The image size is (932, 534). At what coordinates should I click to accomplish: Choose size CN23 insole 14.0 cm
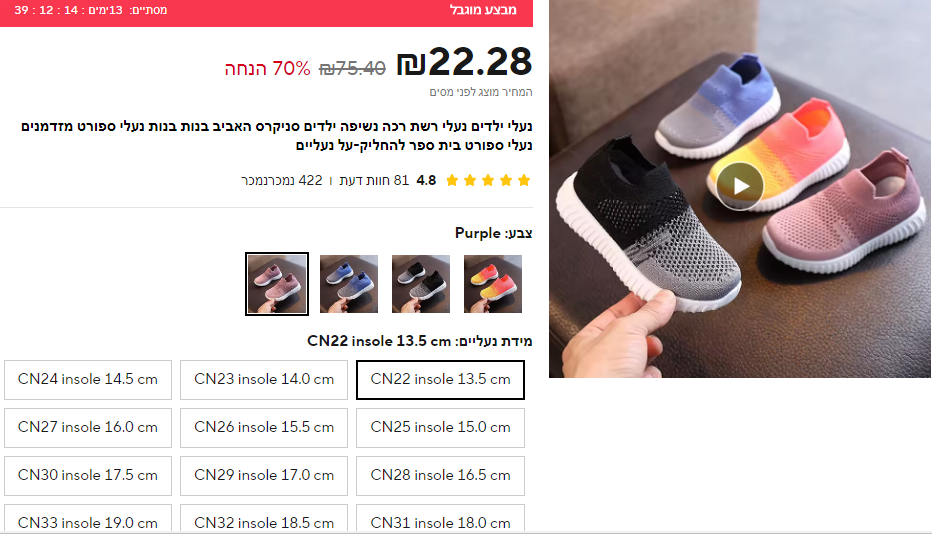(x=264, y=379)
